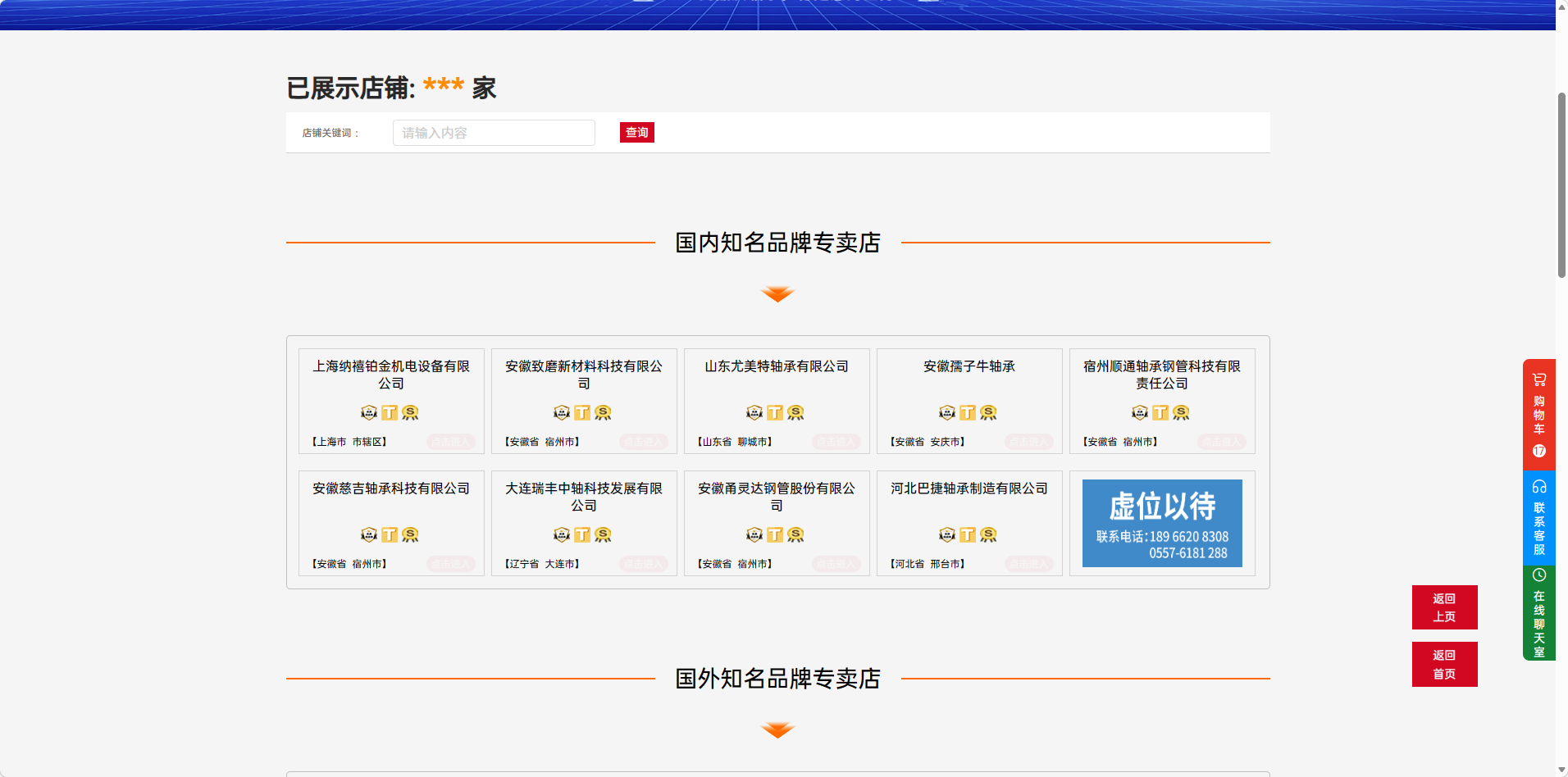Click the S medal badge for 山东尤美特轴承有限公司
Screen dimensions: 1568x777
795,412
